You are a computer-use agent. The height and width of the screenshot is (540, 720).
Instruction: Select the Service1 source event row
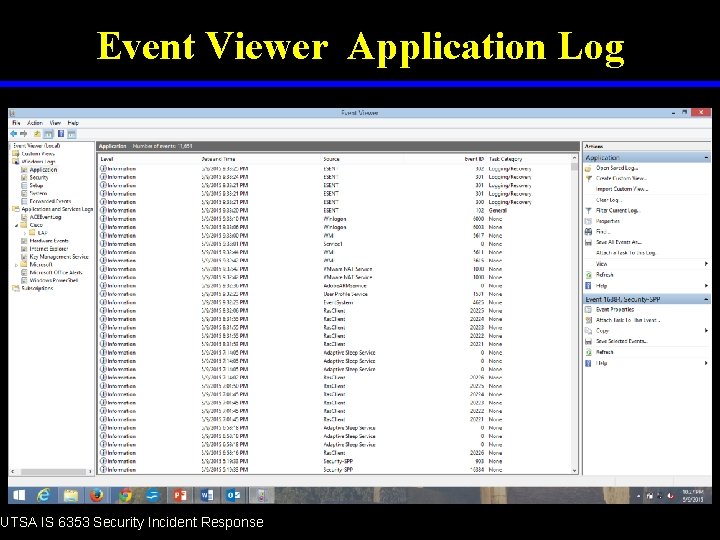coord(335,244)
